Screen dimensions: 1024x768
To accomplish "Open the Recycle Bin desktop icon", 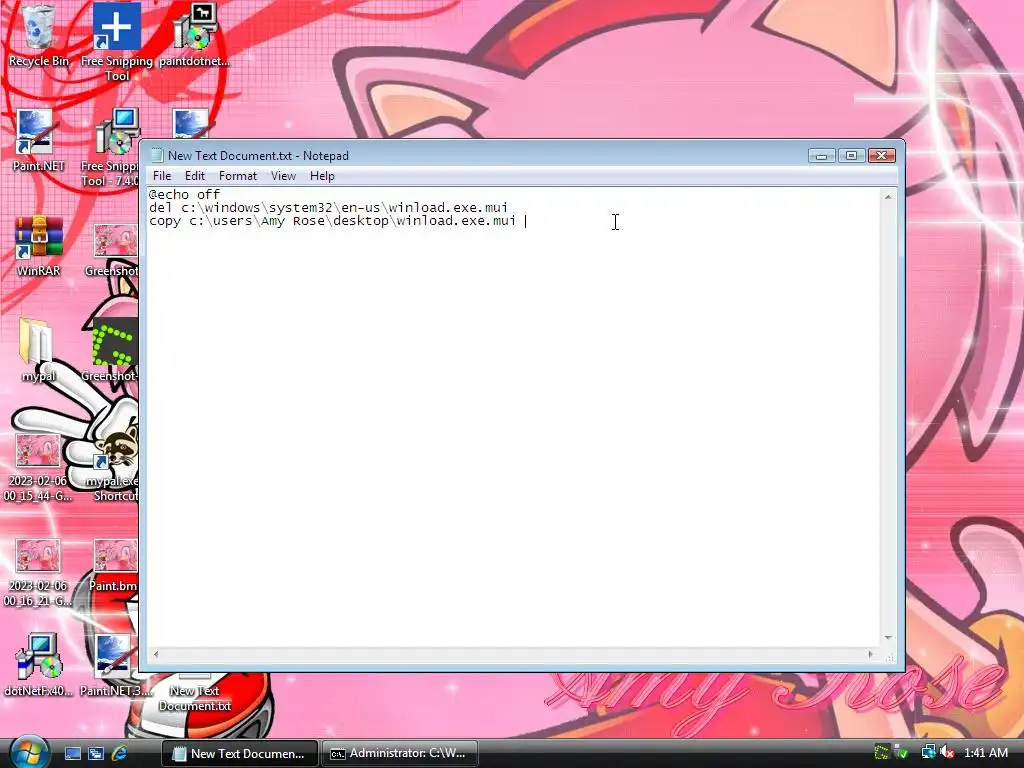I will 39,35.
